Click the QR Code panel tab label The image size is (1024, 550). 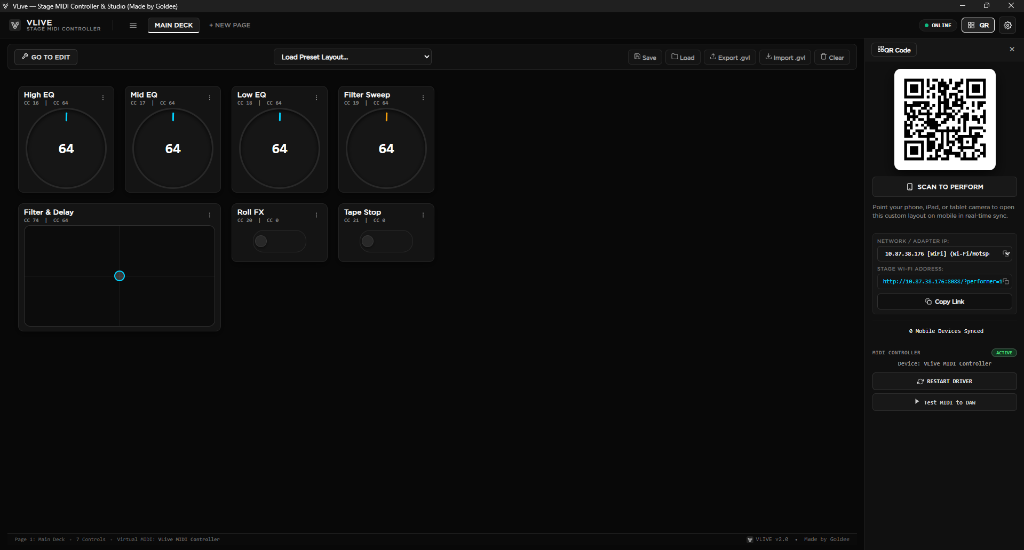(x=894, y=50)
